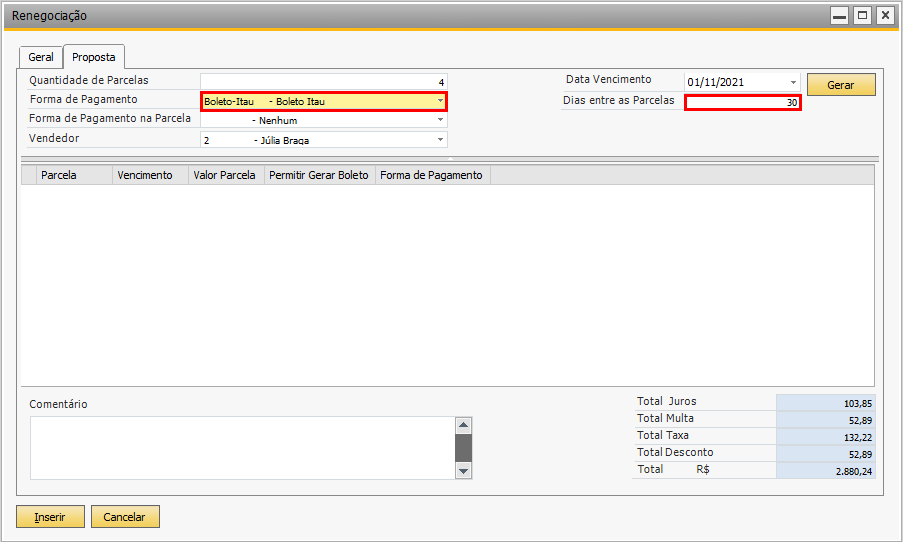The width and height of the screenshot is (903, 542).
Task: Minimize the Renegociação window
Action: [840, 16]
